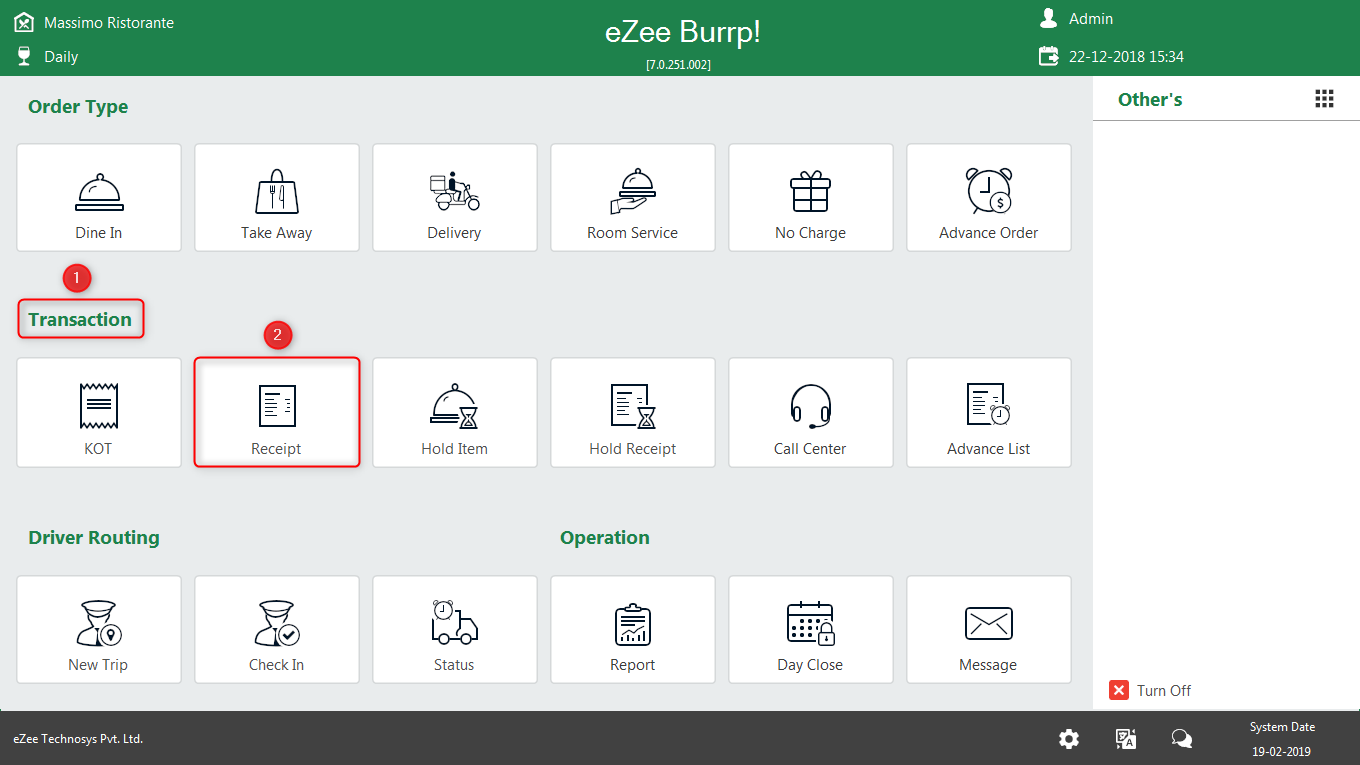View the Hold Item list
Screen dimensions: 1360x765
(x=455, y=413)
